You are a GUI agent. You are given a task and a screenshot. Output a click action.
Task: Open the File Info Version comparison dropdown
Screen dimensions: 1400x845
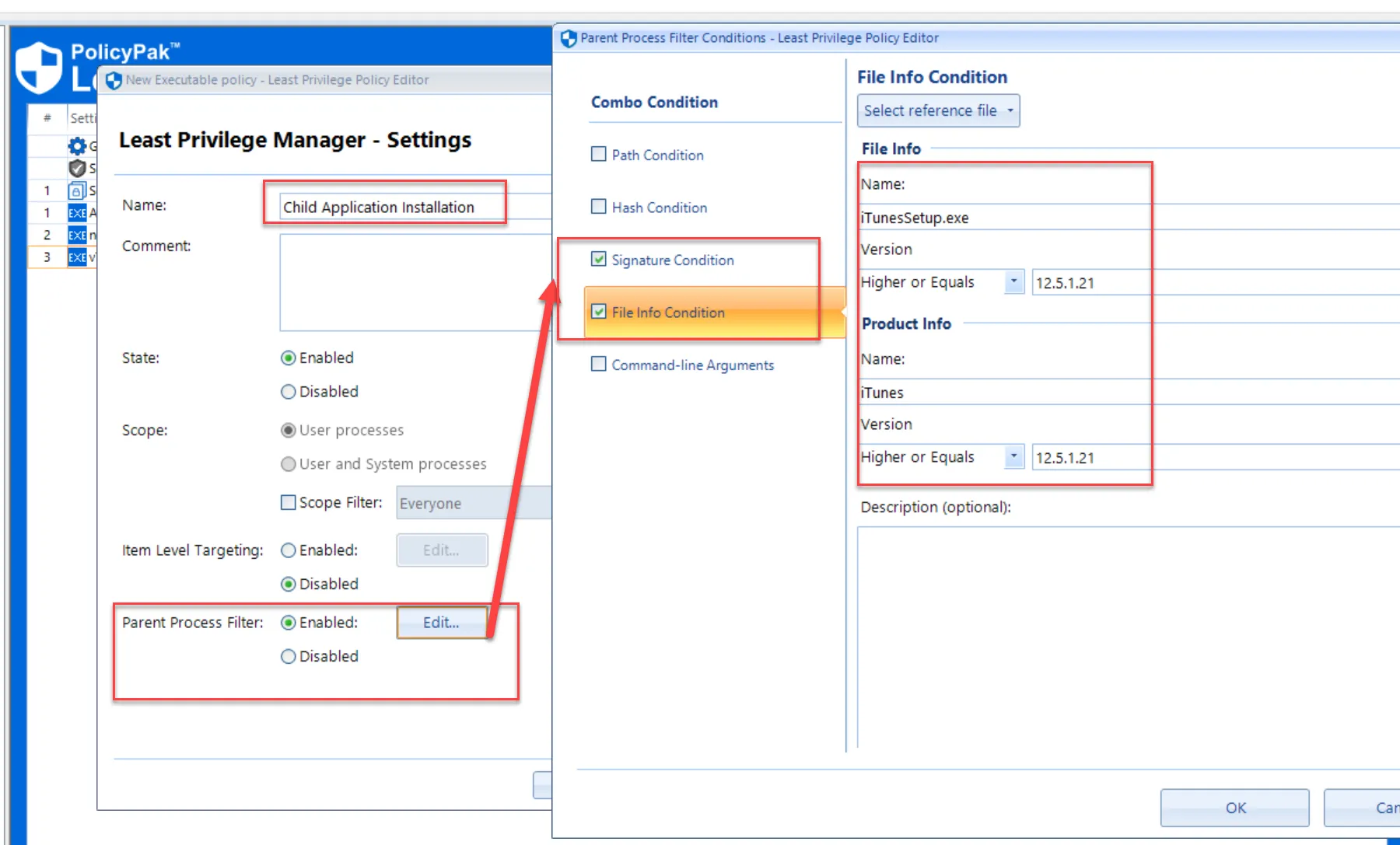click(1013, 281)
